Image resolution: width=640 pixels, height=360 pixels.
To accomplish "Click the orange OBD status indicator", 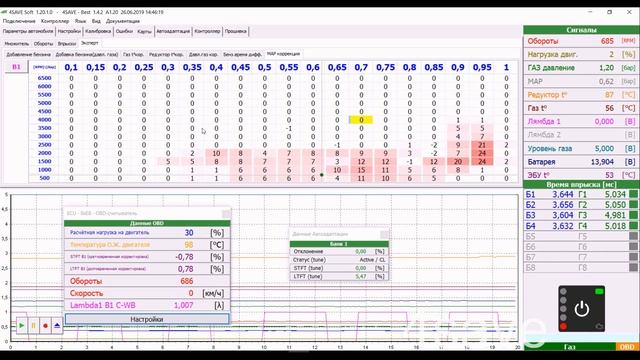I will pos(627,347).
